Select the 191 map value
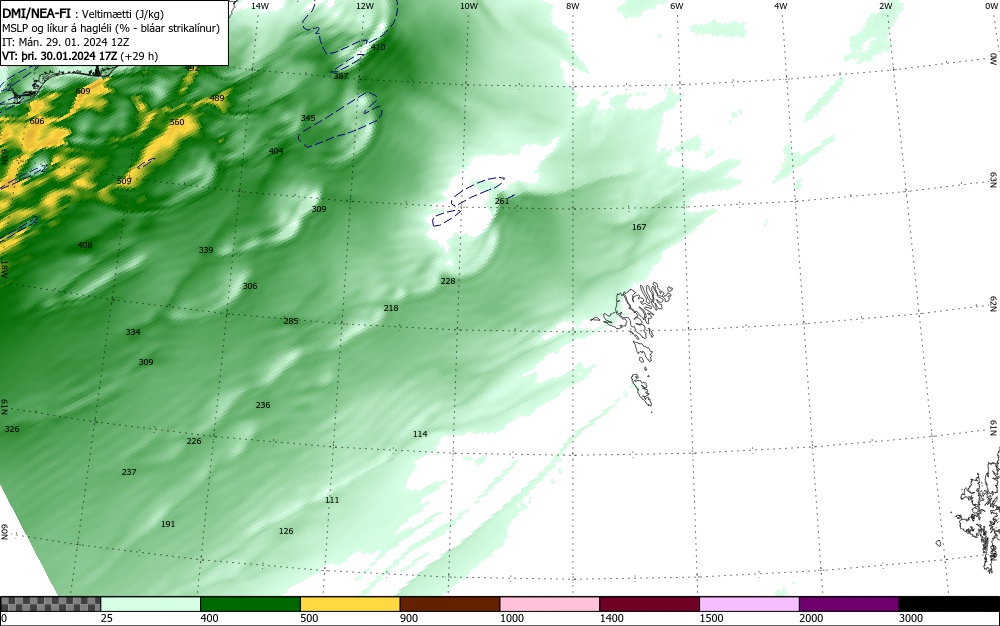 pos(168,524)
